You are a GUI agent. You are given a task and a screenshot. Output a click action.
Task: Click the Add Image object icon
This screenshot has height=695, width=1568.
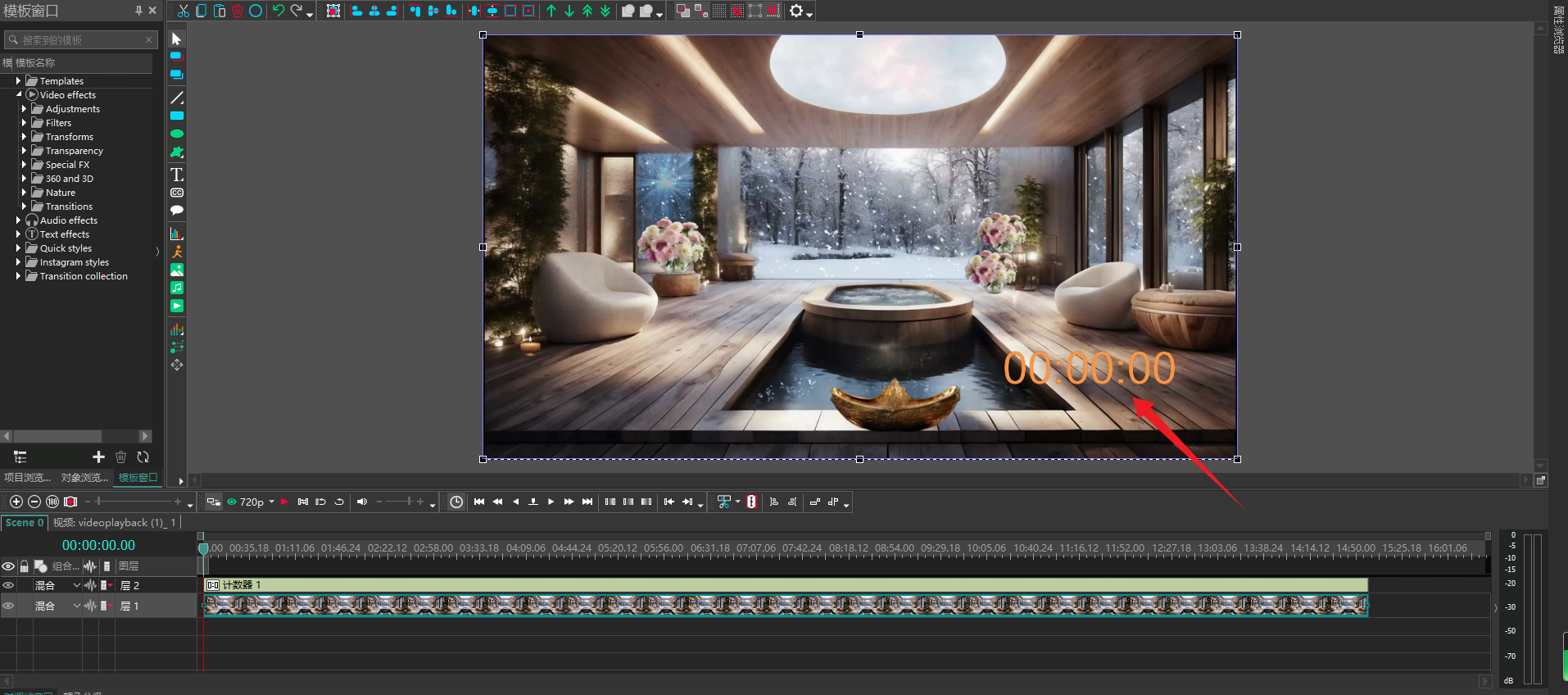tap(177, 270)
